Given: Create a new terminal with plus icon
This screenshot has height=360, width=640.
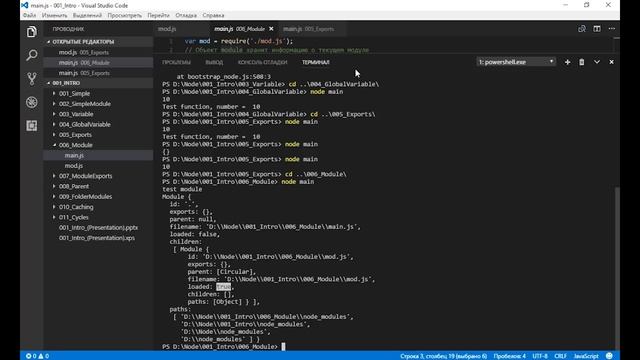Looking at the screenshot, I should click(567, 62).
